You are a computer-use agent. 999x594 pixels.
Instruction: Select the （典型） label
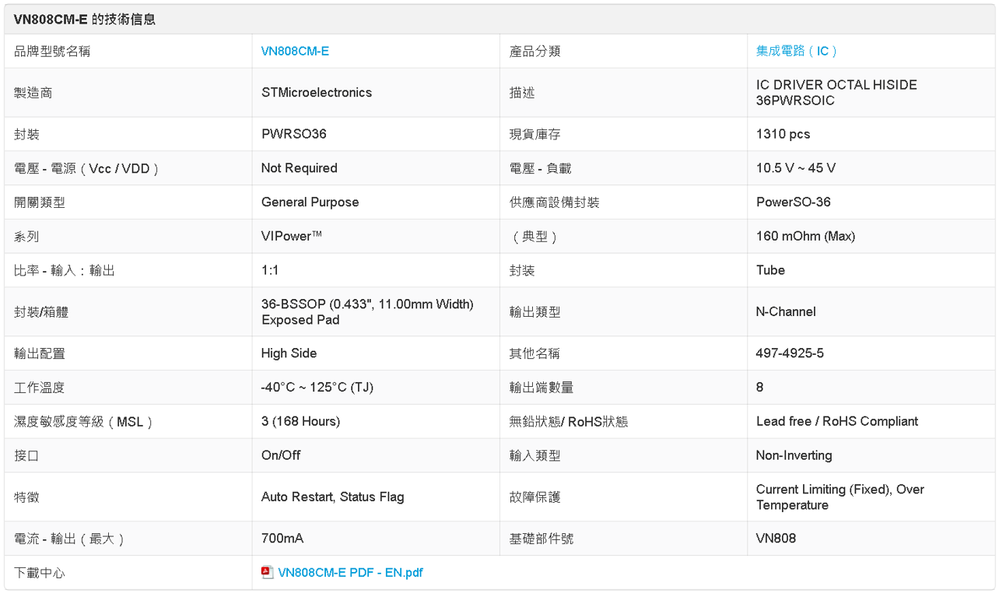535,236
